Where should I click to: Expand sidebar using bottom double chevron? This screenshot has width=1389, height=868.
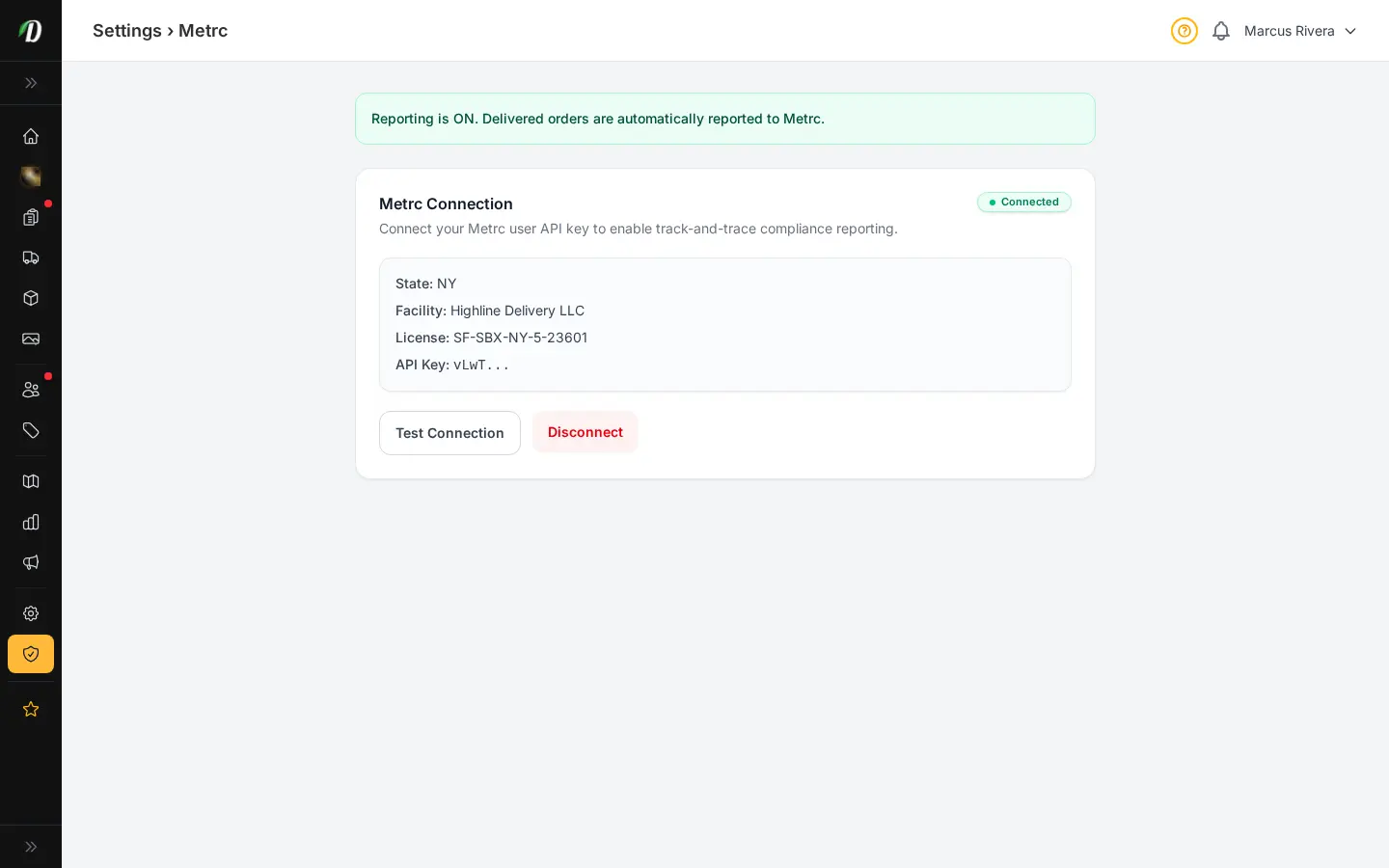tap(31, 847)
